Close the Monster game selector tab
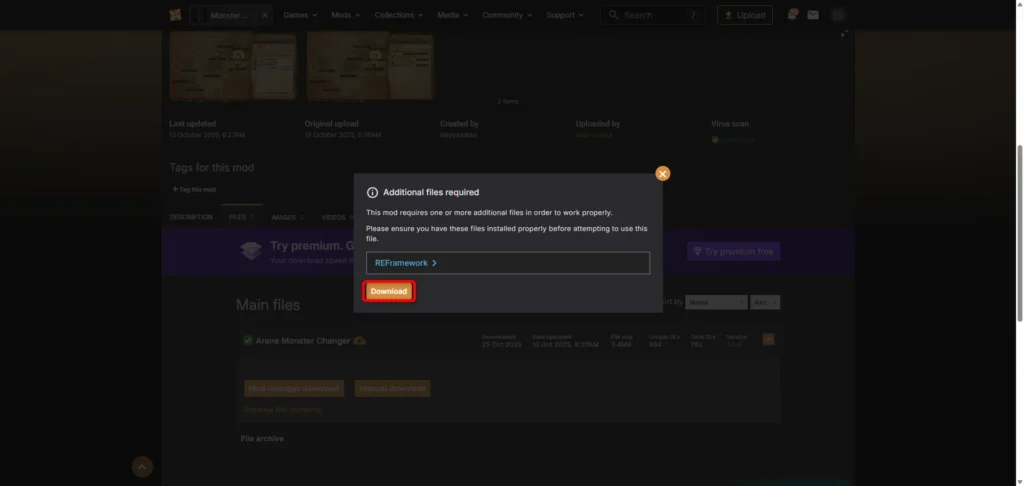This screenshot has height=486, width=1024. (x=264, y=16)
